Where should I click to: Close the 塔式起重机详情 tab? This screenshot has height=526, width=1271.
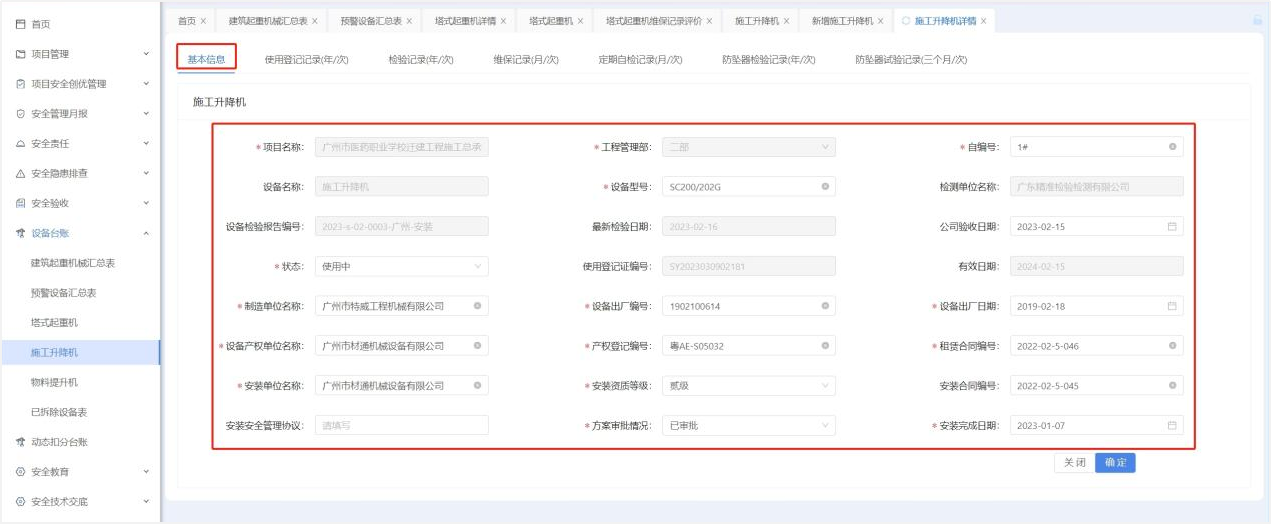503,21
